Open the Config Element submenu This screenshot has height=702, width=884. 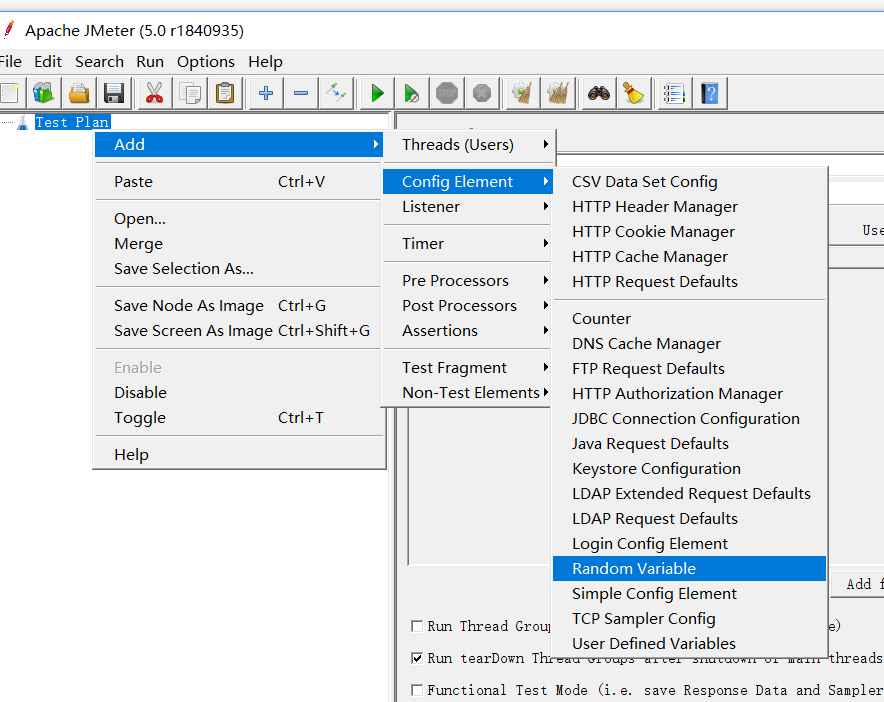point(467,182)
